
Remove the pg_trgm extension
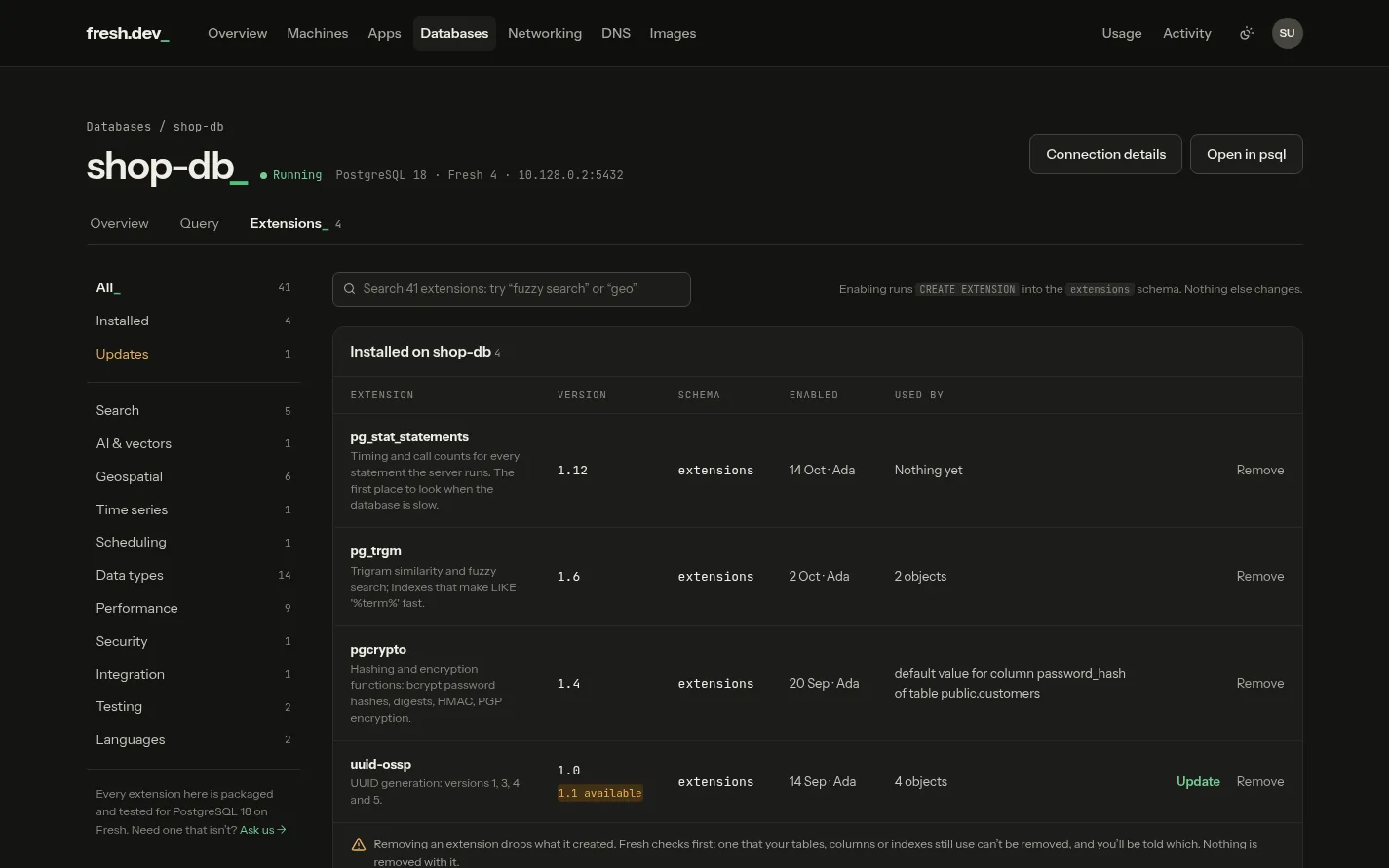click(1259, 576)
